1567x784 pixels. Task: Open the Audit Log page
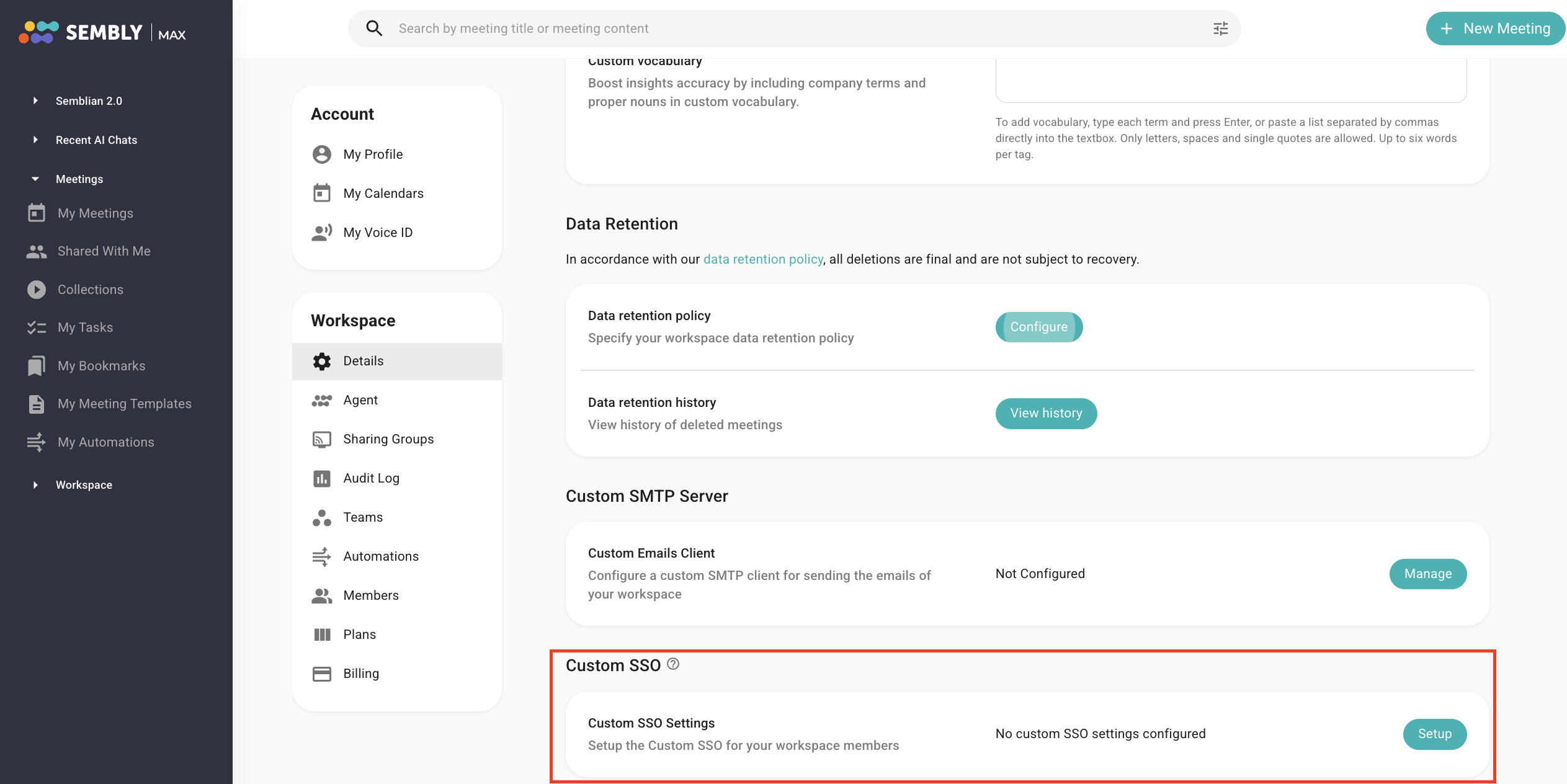(397, 478)
